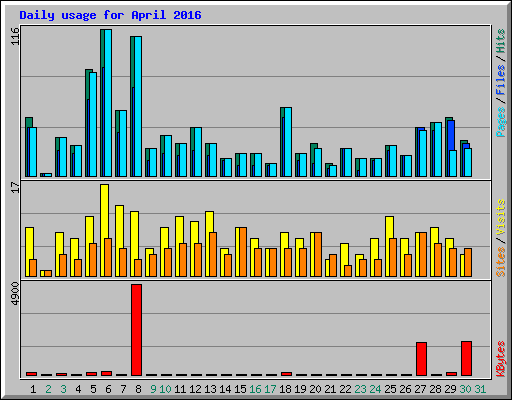Click the yellow Visits legend label
The height and width of the screenshot is (400, 512).
pyautogui.click(x=501, y=217)
